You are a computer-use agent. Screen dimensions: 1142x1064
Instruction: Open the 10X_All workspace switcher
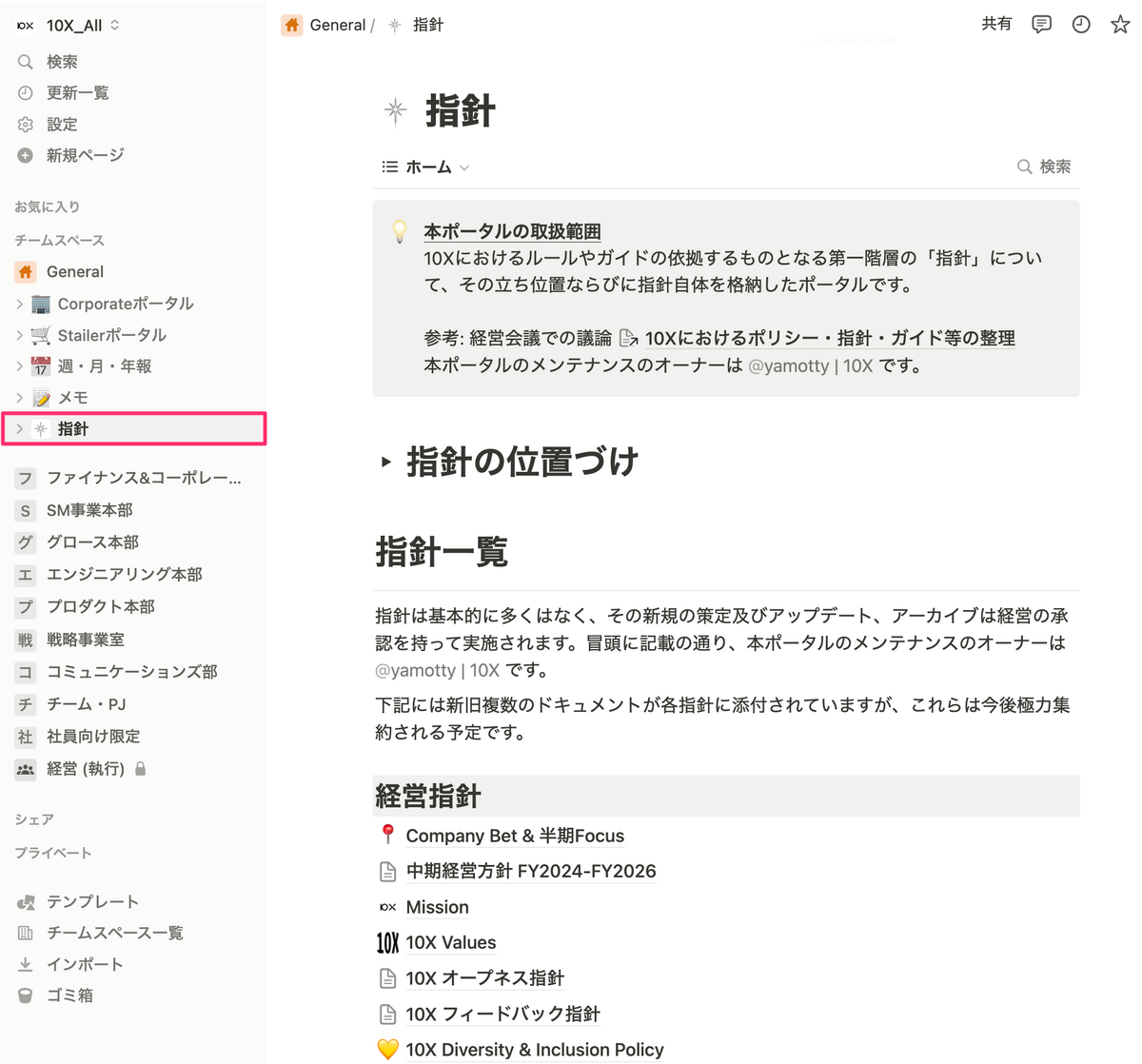pyautogui.click(x=69, y=26)
